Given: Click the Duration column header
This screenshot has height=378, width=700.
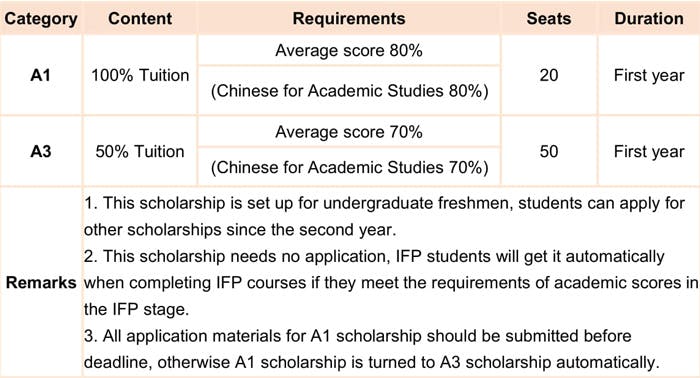Looking at the screenshot, I should 649,18.
